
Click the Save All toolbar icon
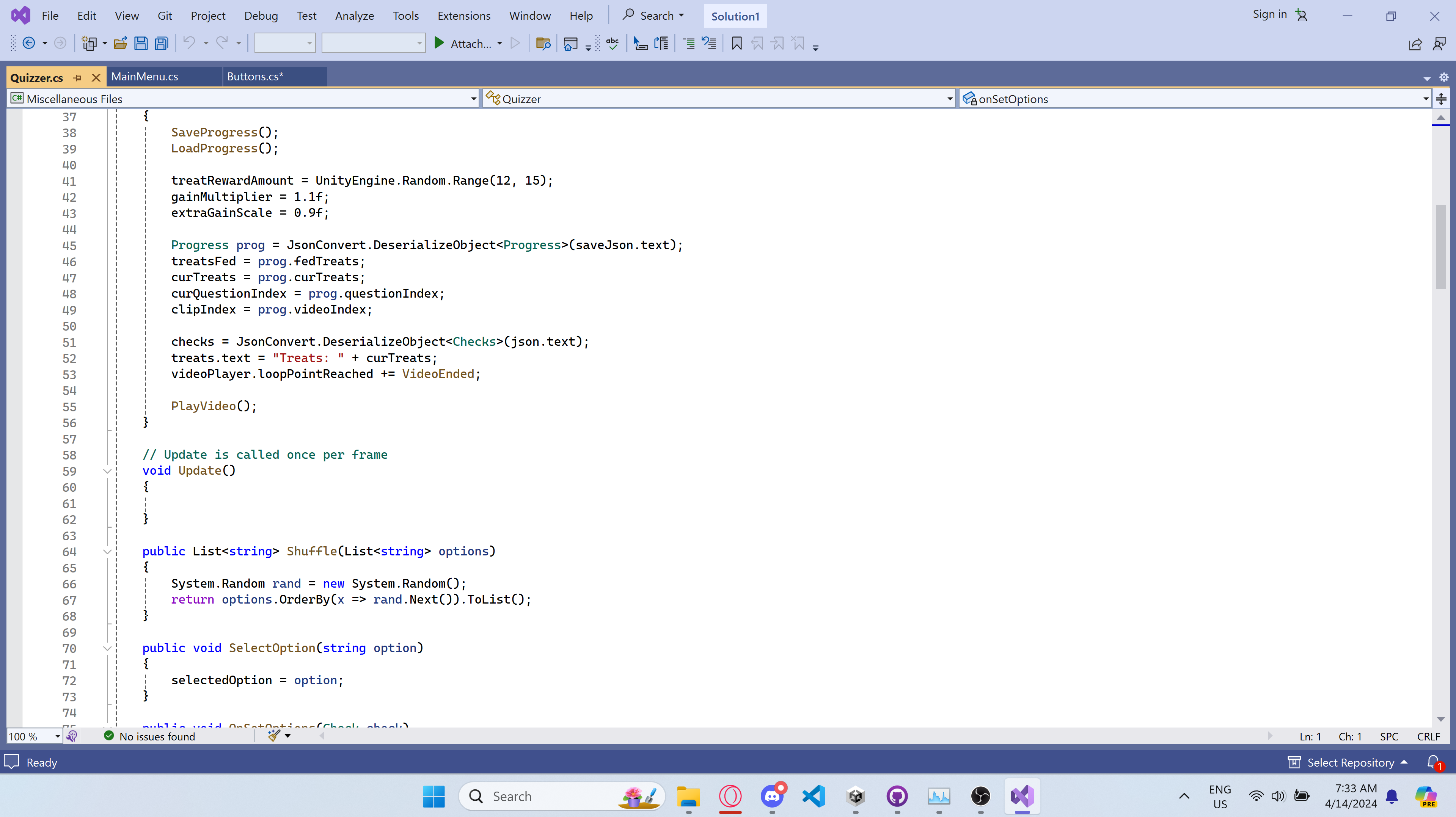pos(162,44)
